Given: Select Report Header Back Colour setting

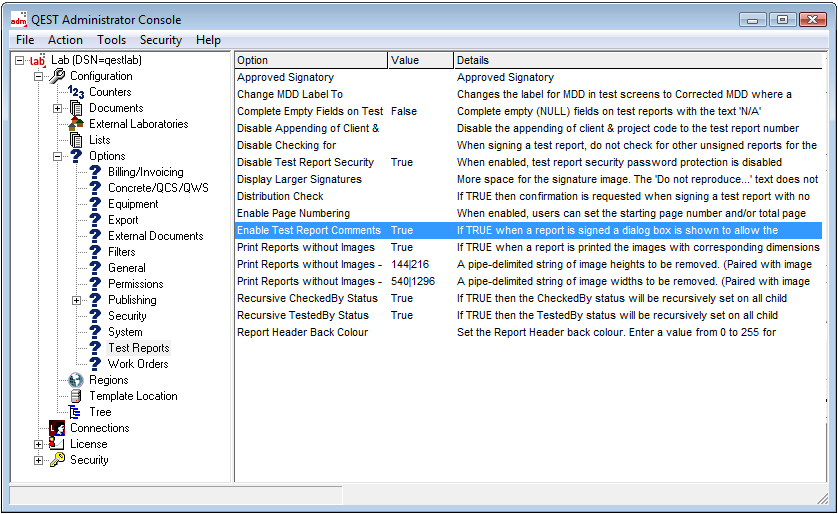Looking at the screenshot, I should coord(302,332).
